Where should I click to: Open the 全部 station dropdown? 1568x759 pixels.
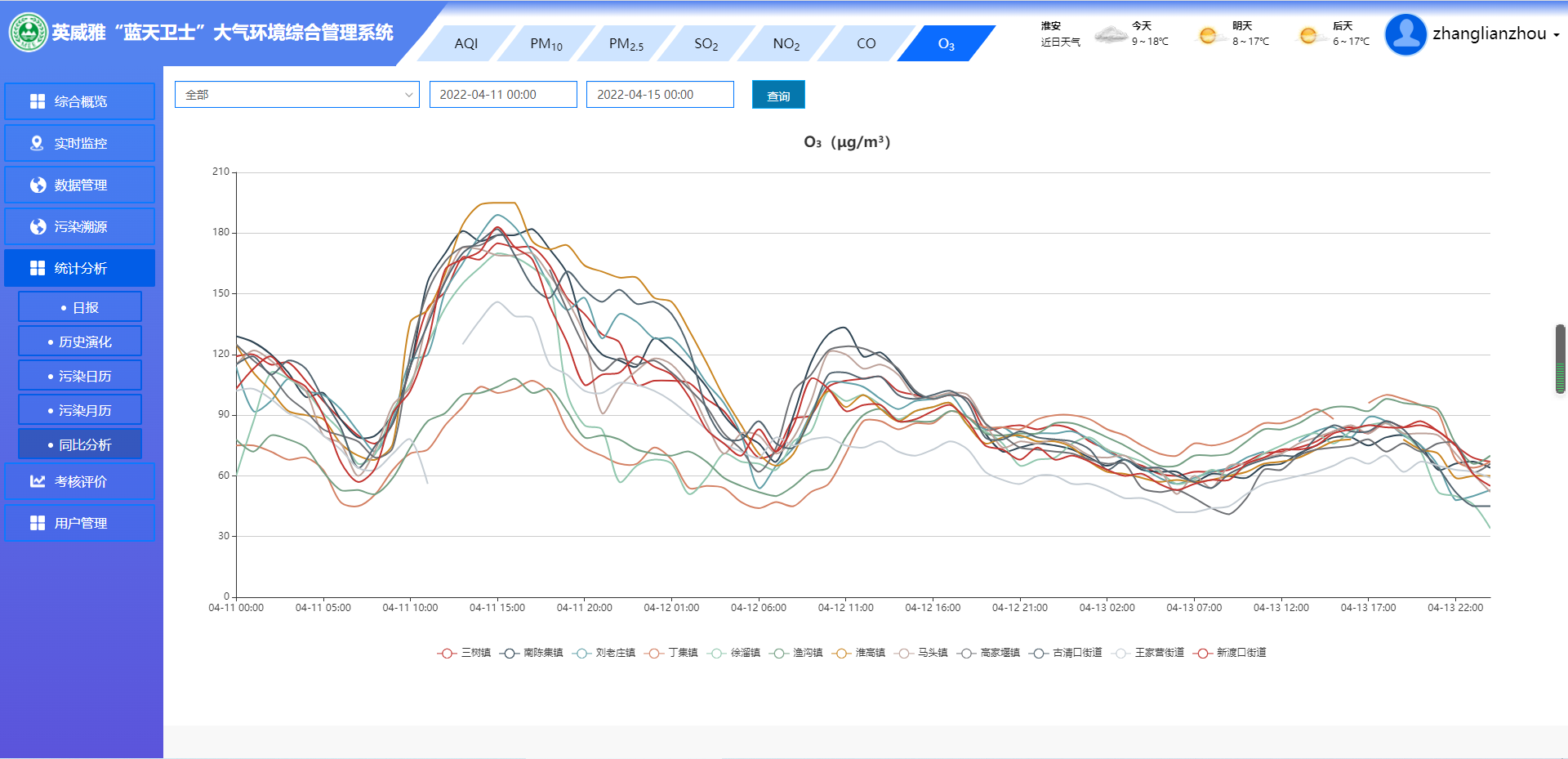tap(296, 95)
